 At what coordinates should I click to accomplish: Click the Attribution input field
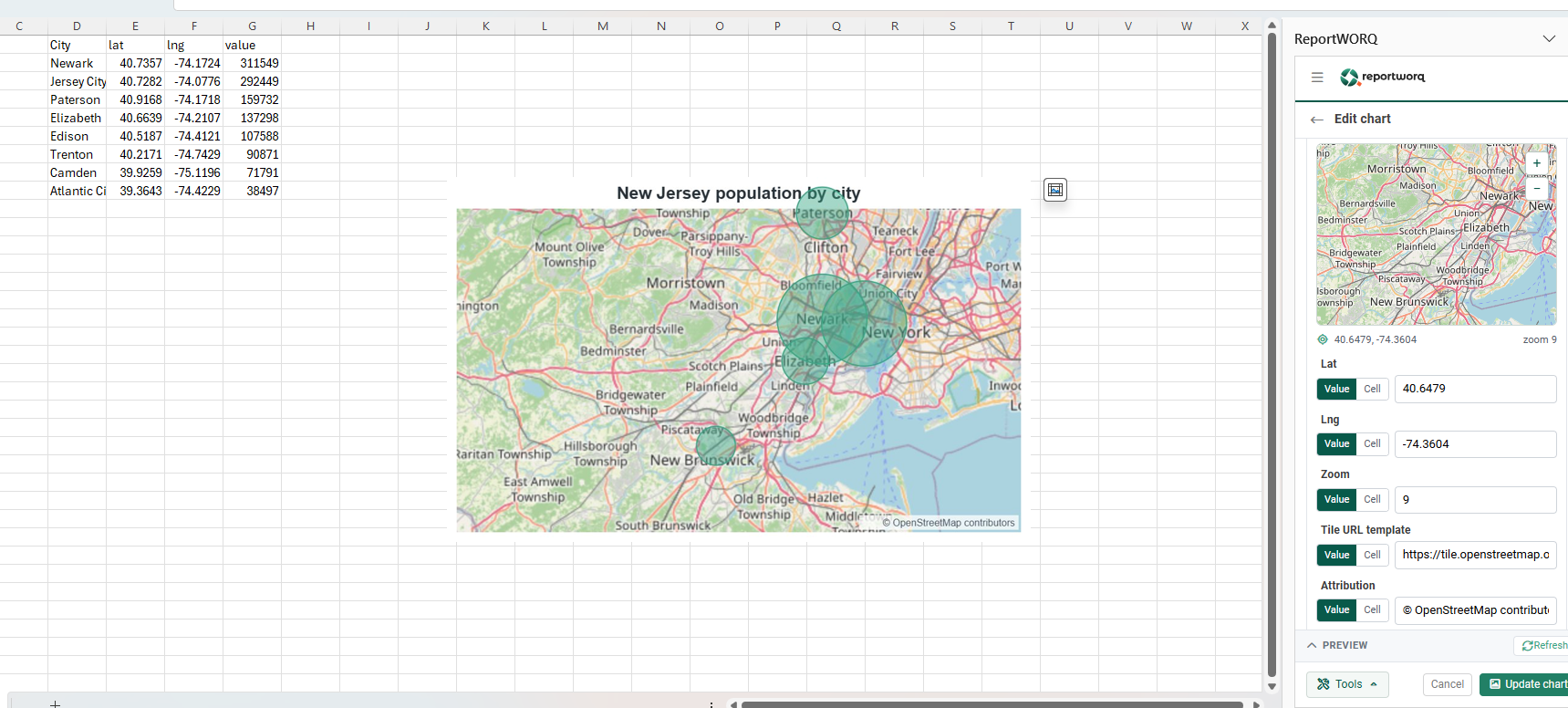coord(1475,610)
